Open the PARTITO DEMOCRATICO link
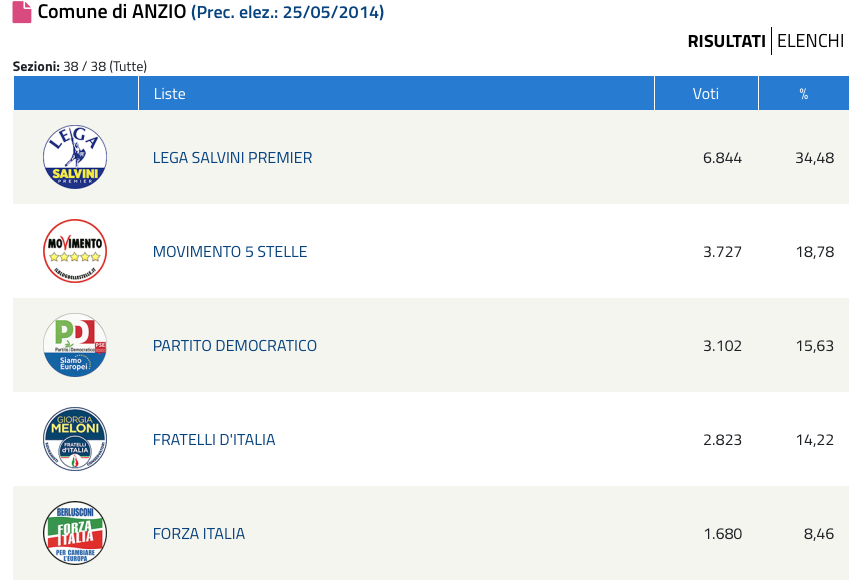The width and height of the screenshot is (861, 588). pyautogui.click(x=234, y=345)
